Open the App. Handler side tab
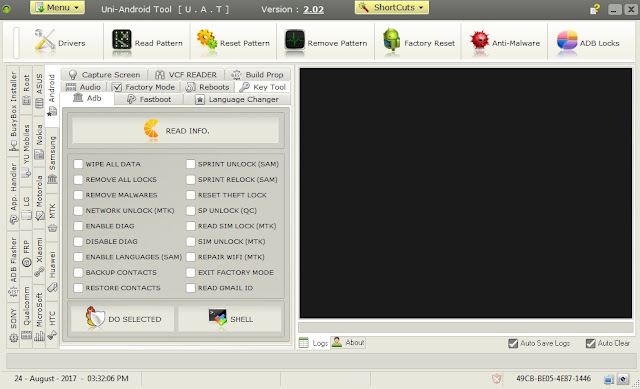 (13, 193)
